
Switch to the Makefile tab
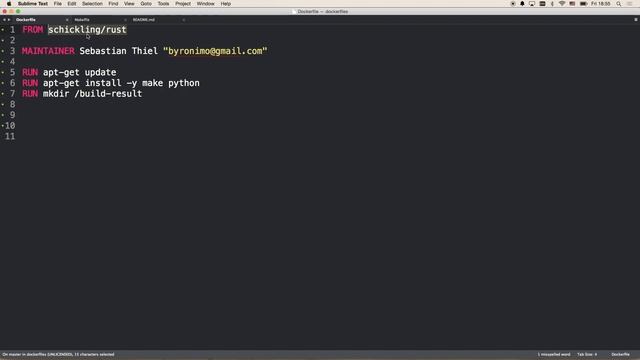pos(82,20)
